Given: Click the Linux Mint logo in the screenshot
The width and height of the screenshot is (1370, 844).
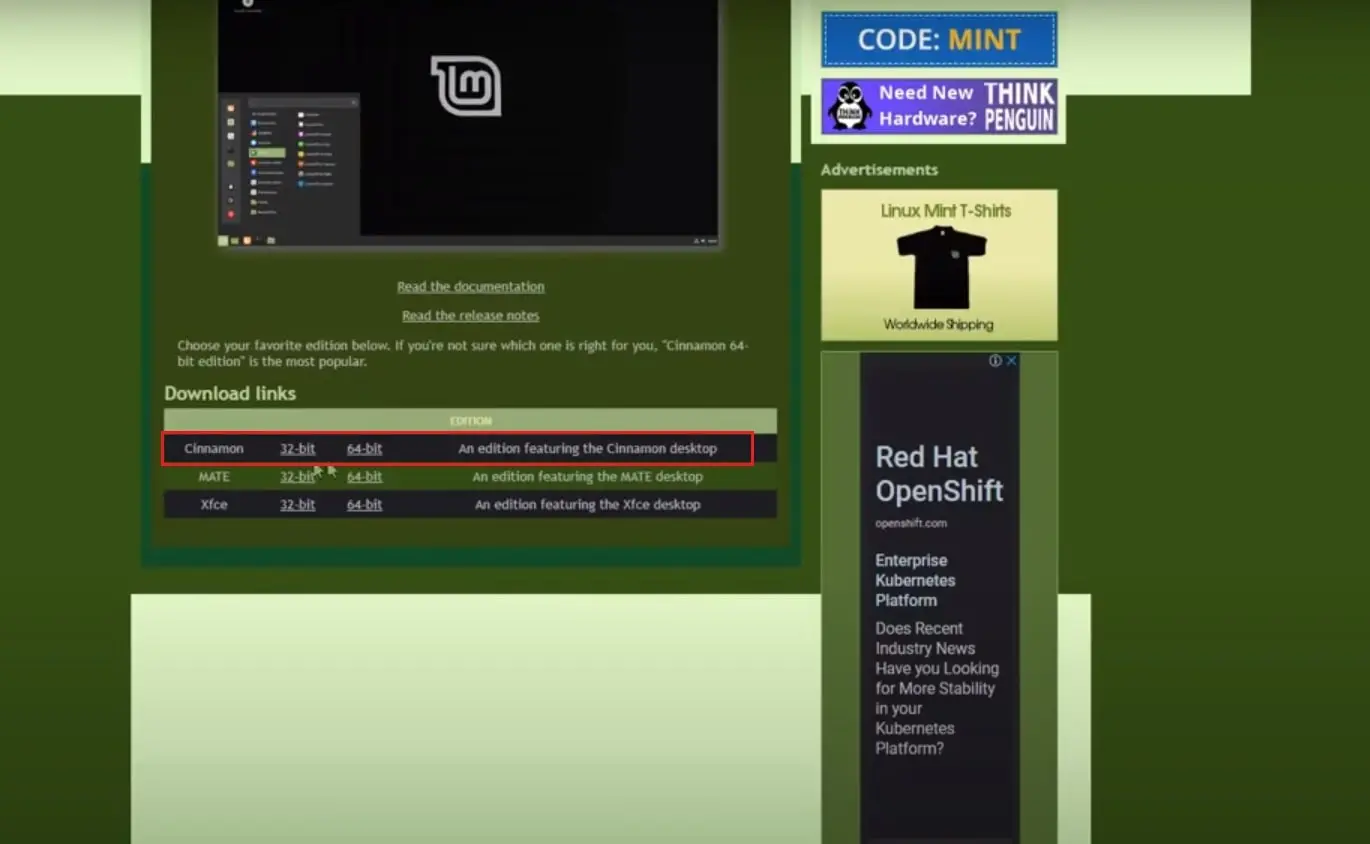Looking at the screenshot, I should click(x=466, y=86).
